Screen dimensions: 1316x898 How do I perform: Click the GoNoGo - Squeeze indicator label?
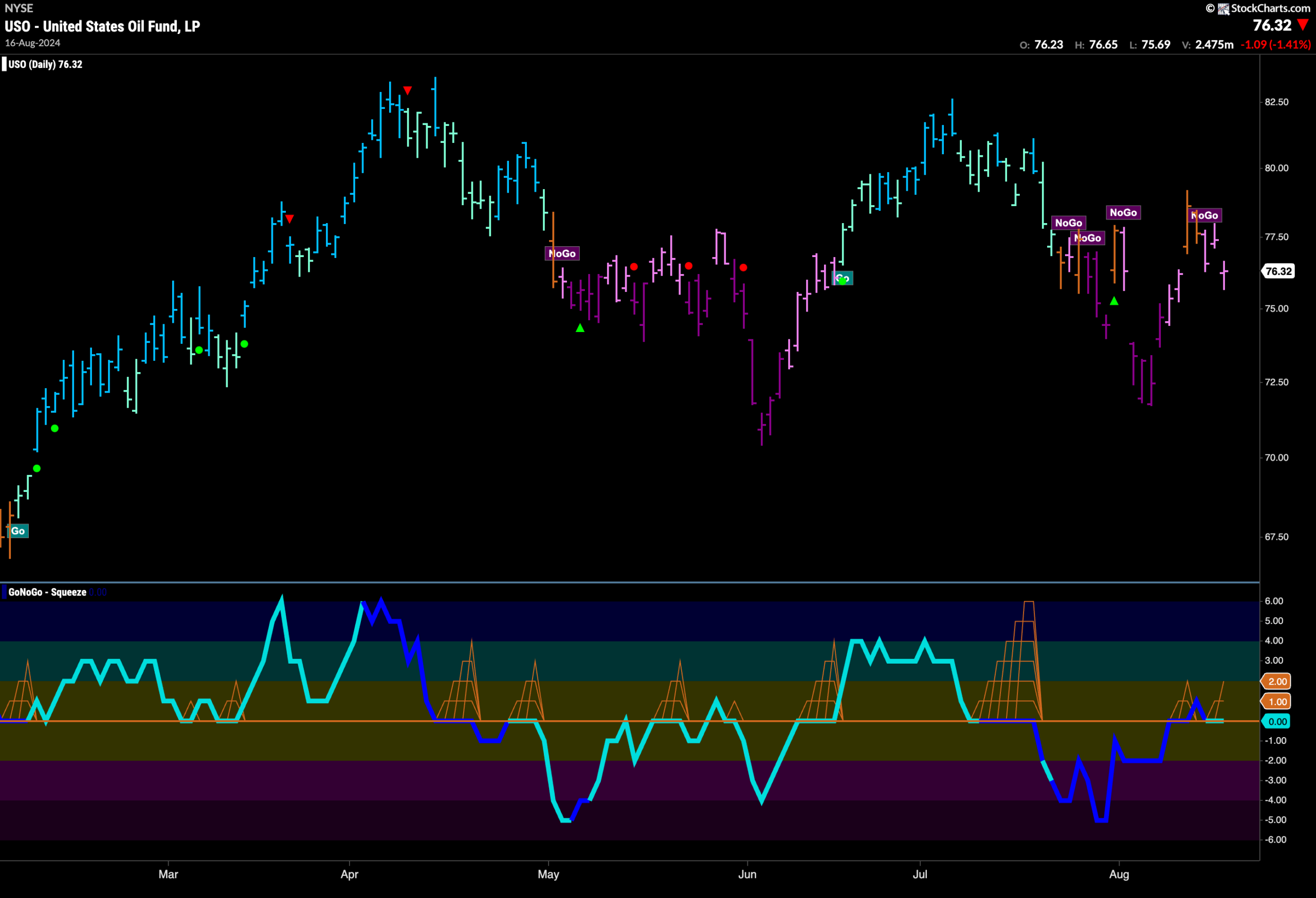pos(48,592)
